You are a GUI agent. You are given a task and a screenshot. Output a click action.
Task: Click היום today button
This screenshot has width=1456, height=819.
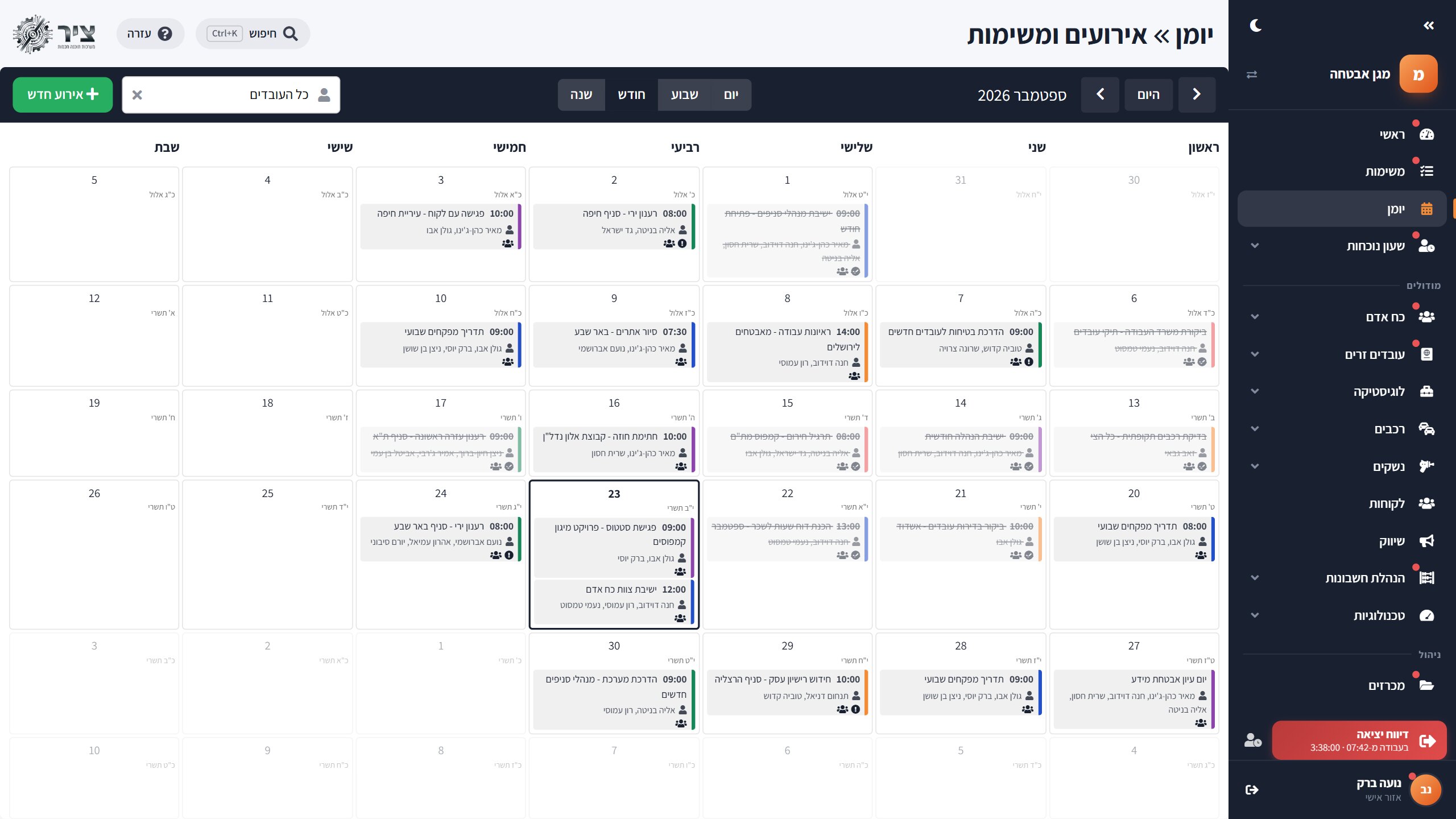pos(1148,94)
